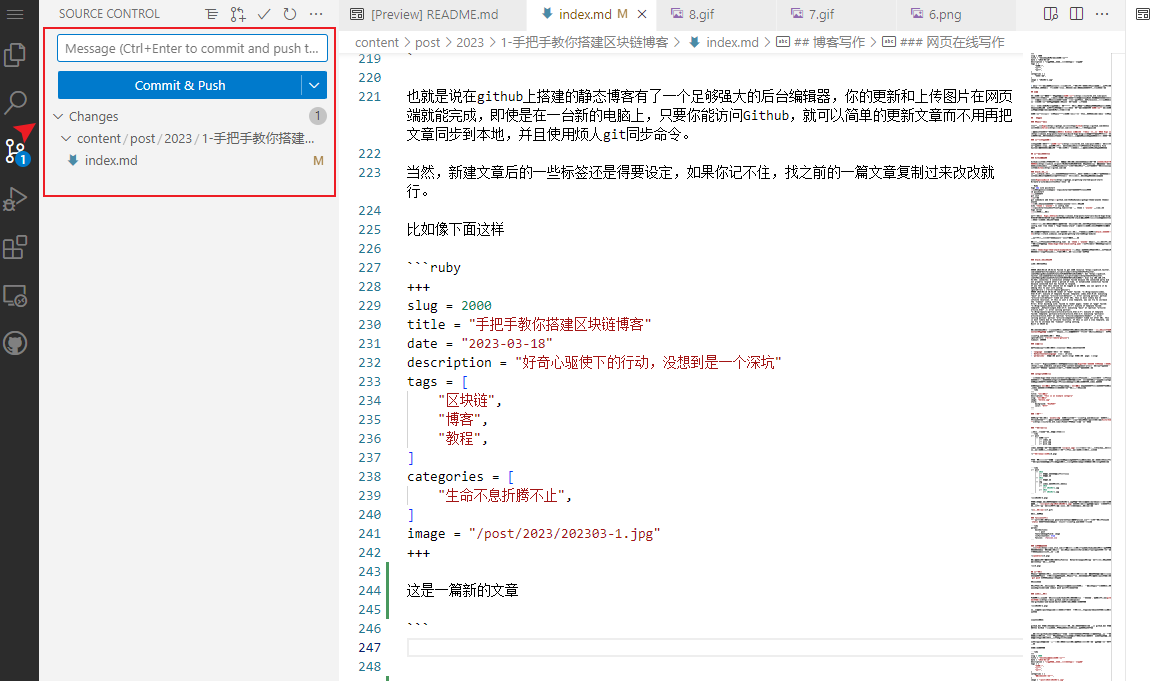Toggle view as tree in Source Control
This screenshot has height=681, width=1155.
211,14
